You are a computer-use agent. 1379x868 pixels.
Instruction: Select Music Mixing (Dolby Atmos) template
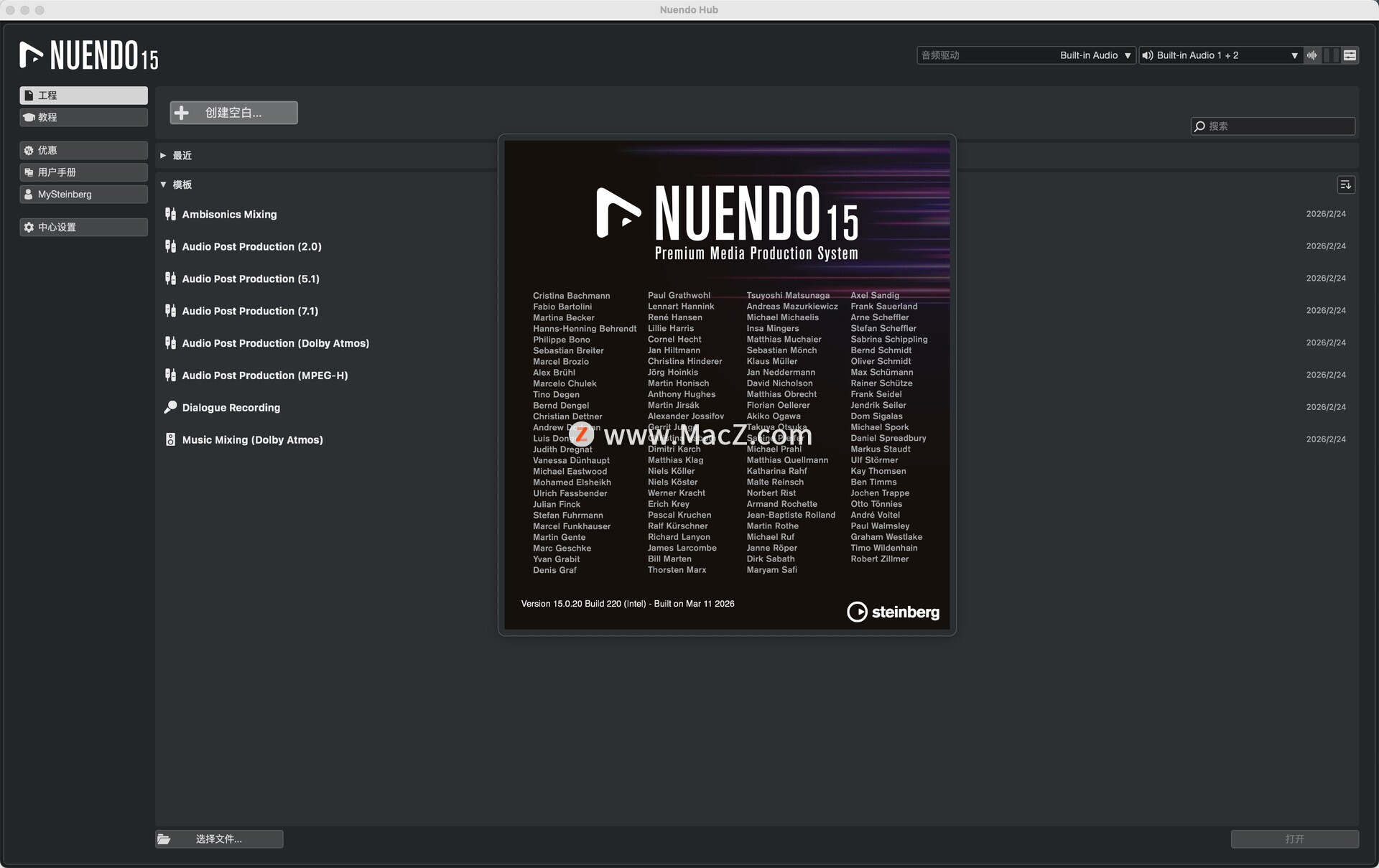pos(252,440)
